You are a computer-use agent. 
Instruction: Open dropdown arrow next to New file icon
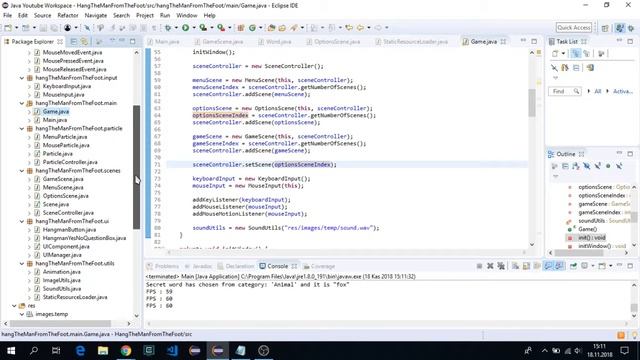pyautogui.click(x=16, y=28)
